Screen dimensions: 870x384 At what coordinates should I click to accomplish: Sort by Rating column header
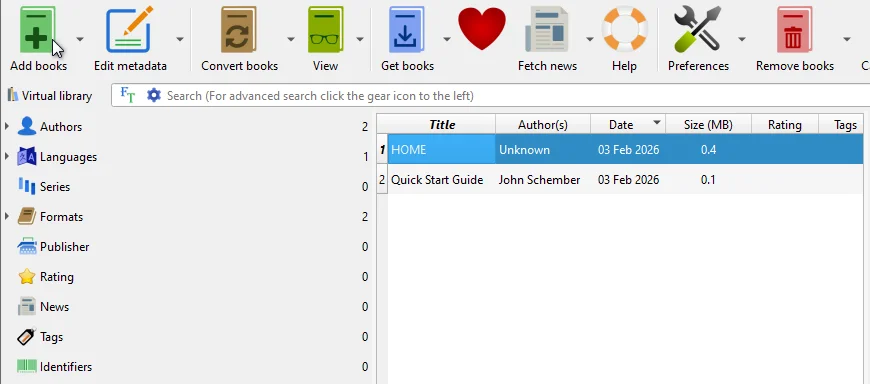pyautogui.click(x=785, y=125)
